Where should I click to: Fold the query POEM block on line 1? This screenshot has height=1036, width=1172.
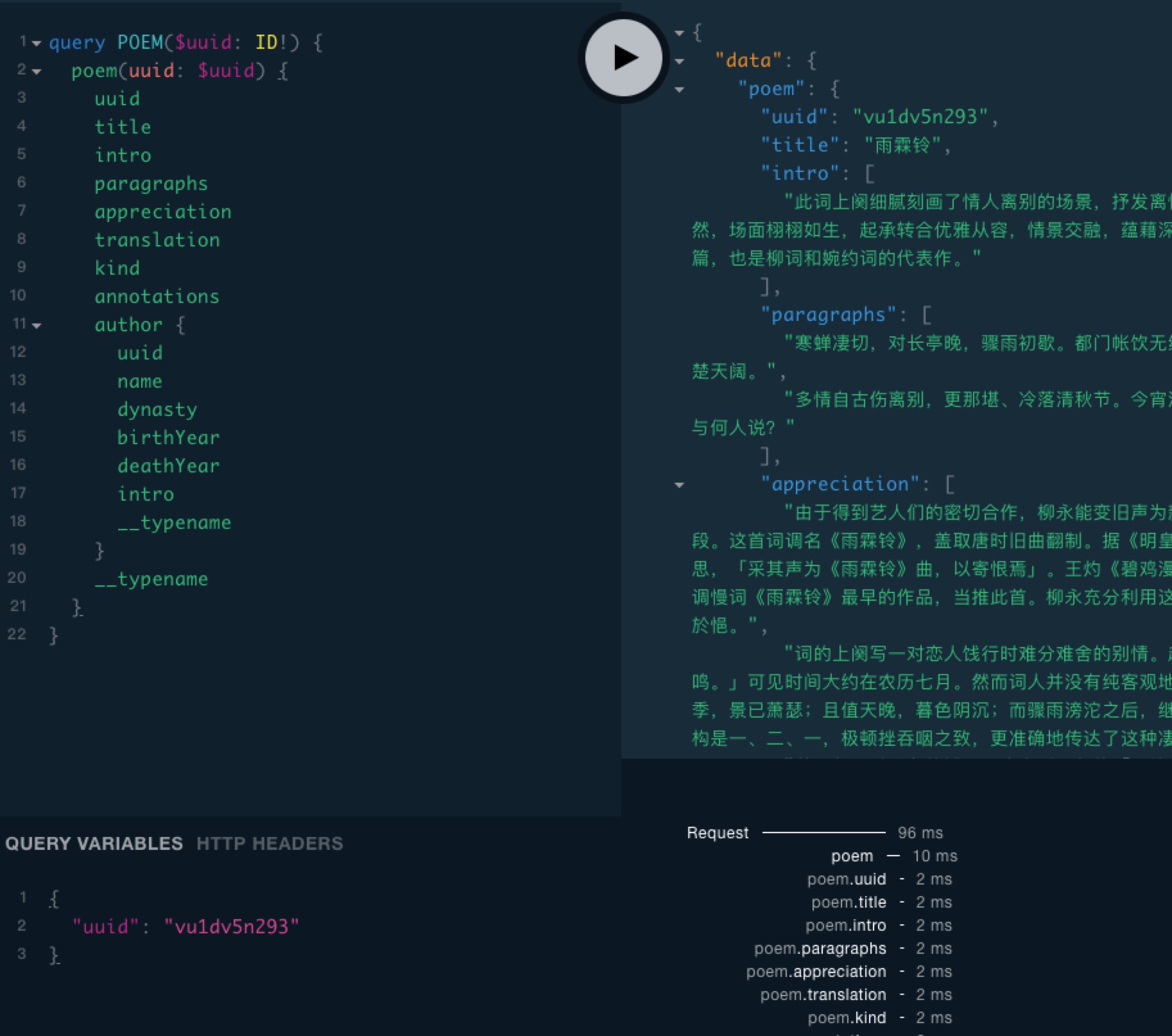pyautogui.click(x=35, y=43)
